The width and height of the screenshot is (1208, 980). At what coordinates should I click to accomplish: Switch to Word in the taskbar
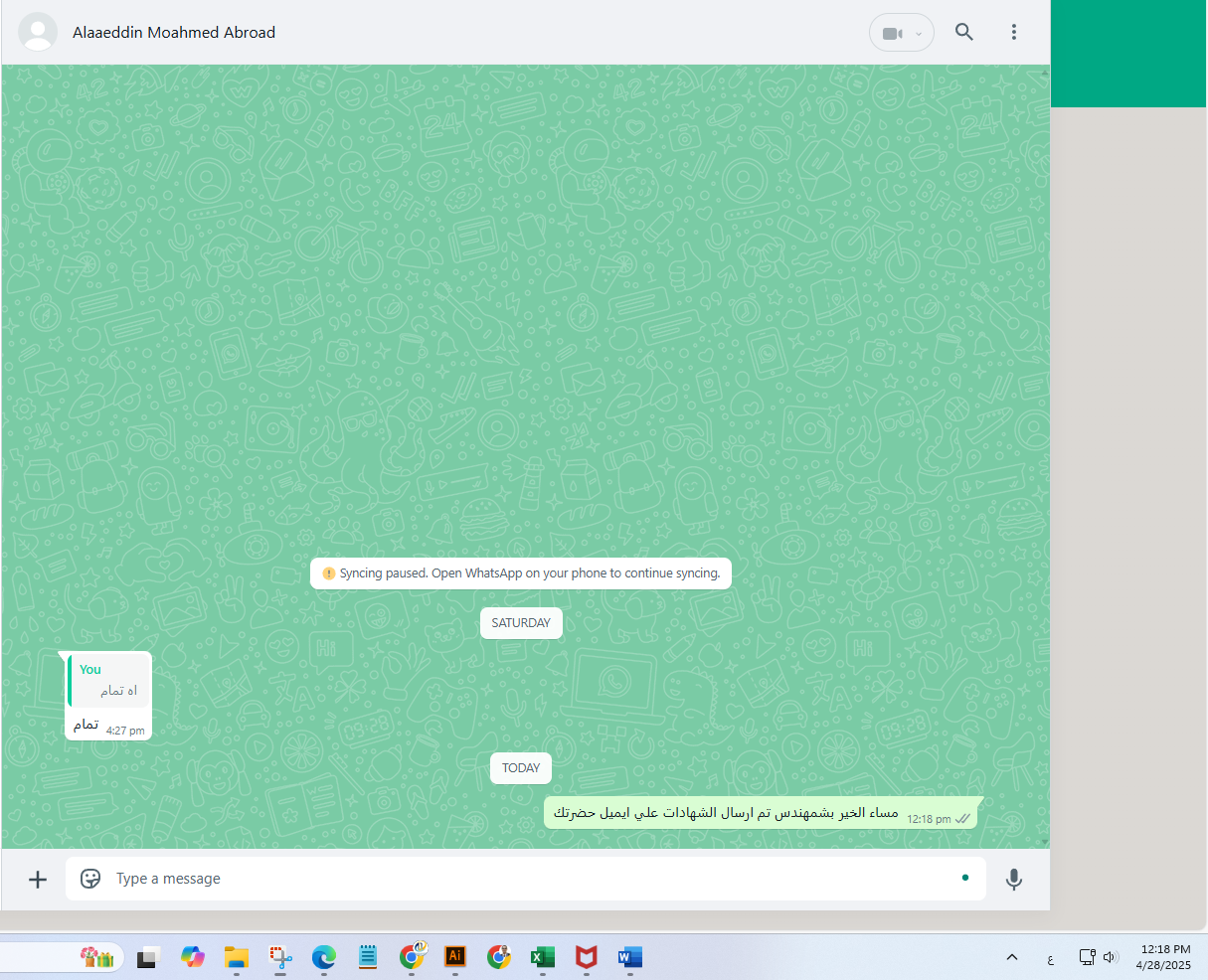[x=630, y=957]
